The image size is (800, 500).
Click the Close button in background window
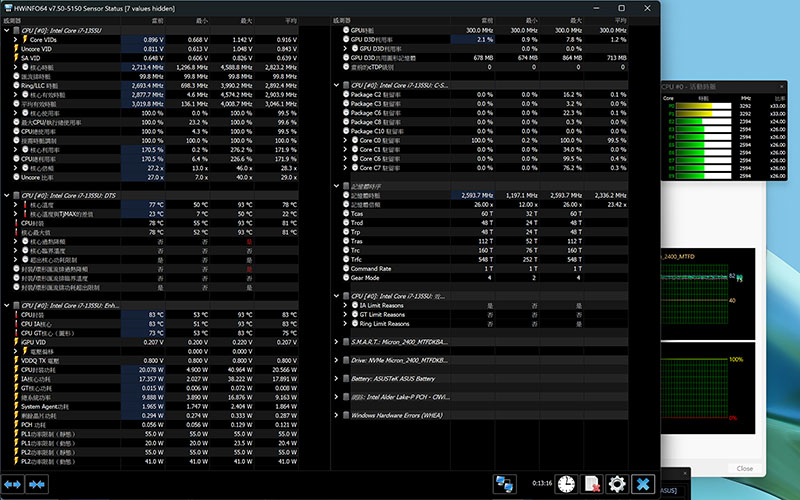point(744,468)
